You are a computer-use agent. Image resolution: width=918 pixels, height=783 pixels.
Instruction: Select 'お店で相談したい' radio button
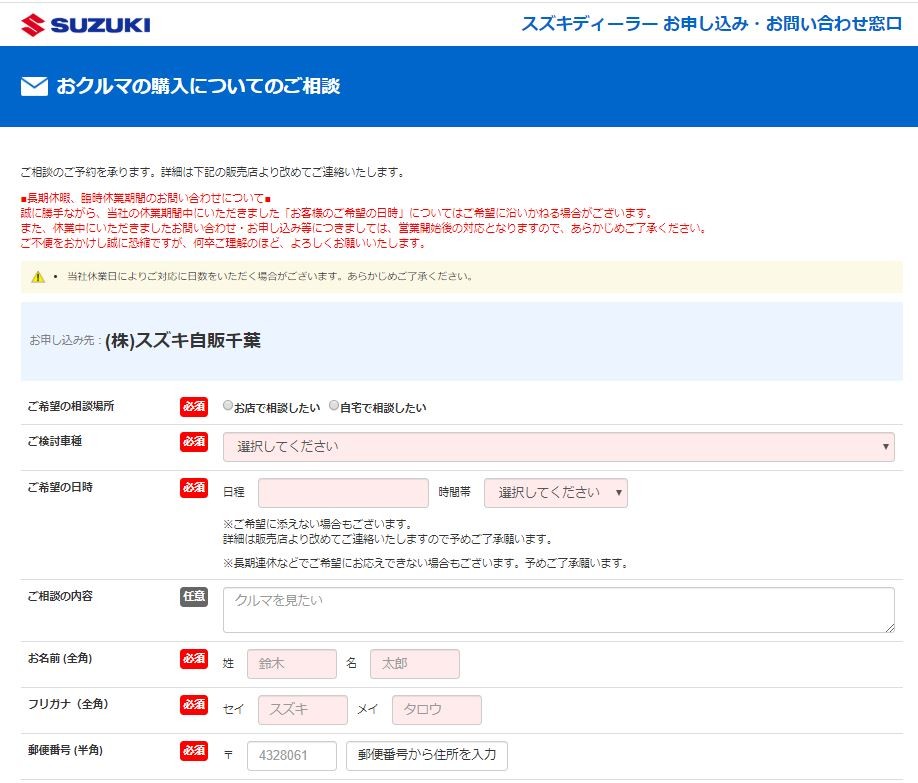click(228, 405)
